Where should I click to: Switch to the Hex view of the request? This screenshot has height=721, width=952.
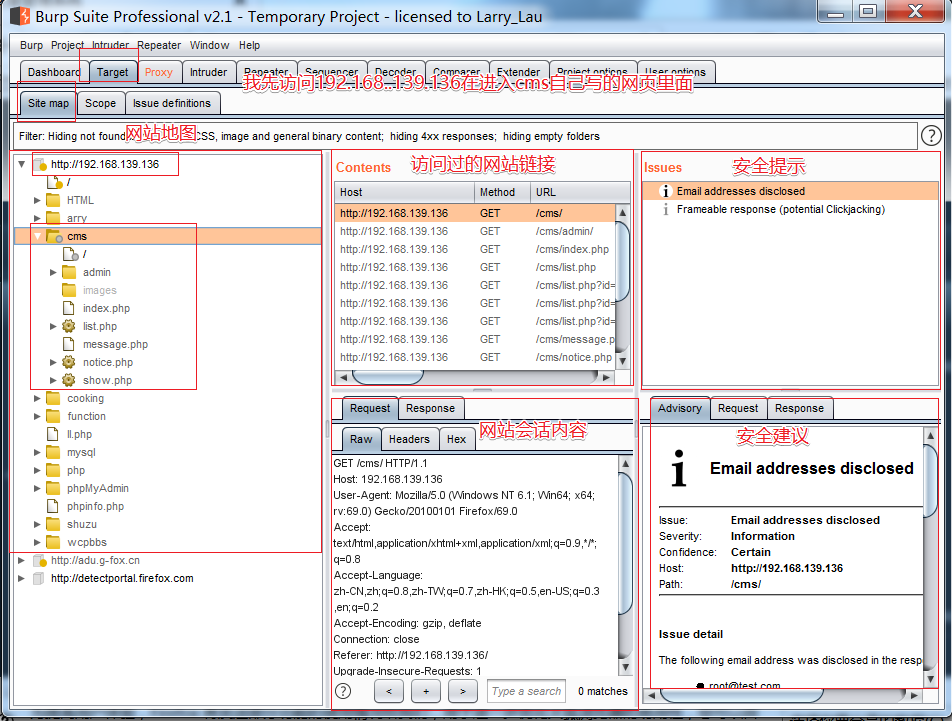(x=457, y=439)
